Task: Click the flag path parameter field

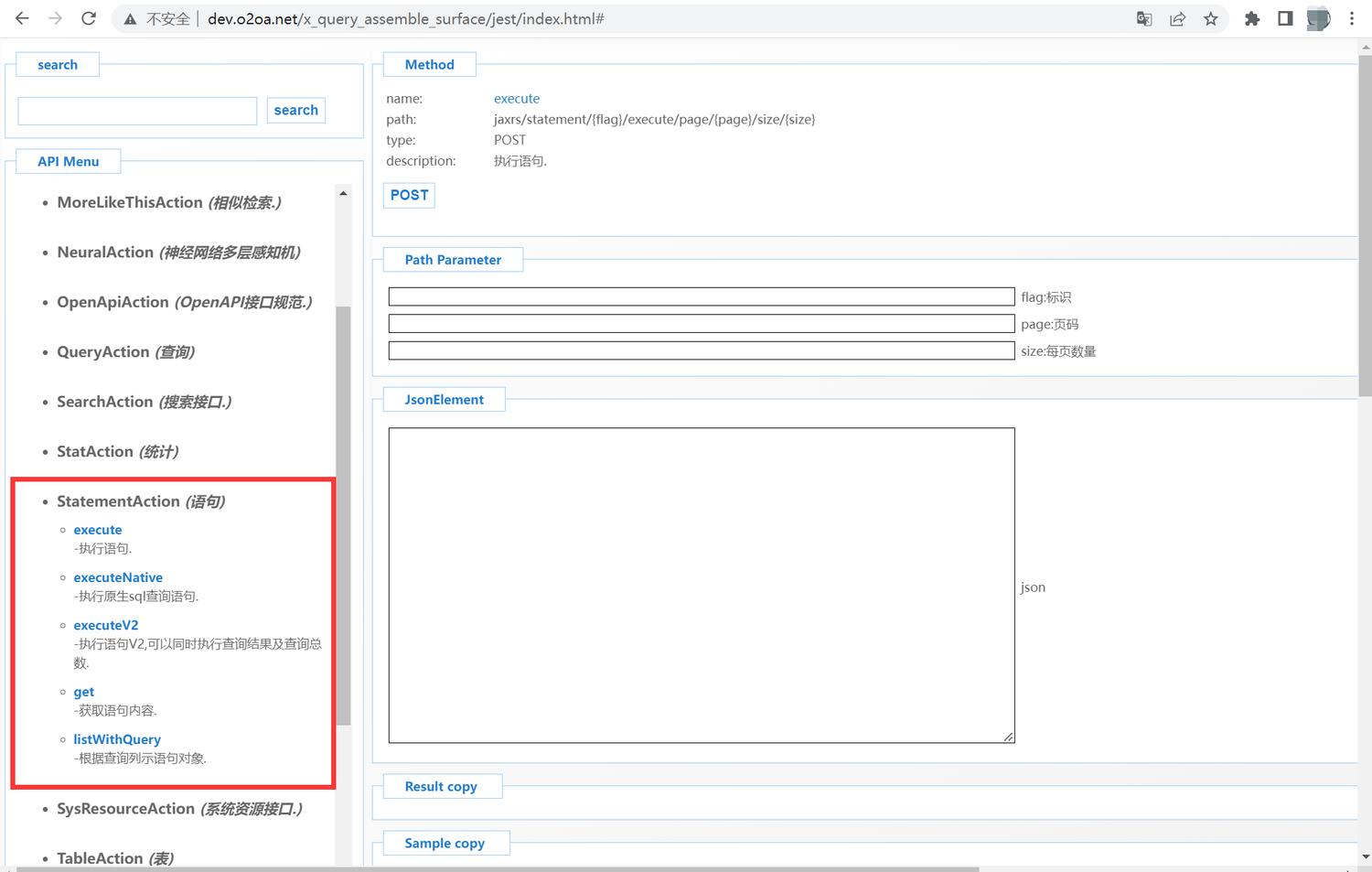Action: tap(701, 296)
